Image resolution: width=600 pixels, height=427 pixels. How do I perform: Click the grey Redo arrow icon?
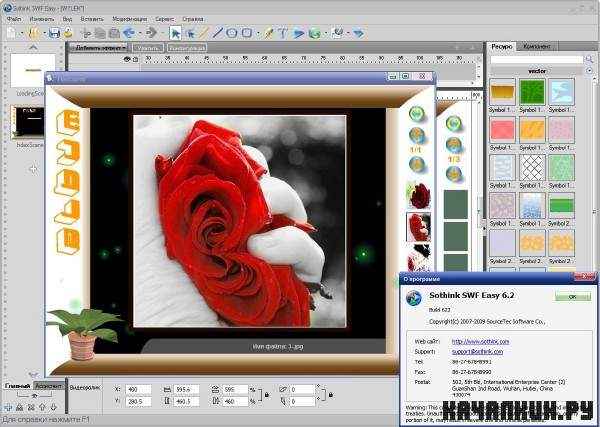point(152,33)
